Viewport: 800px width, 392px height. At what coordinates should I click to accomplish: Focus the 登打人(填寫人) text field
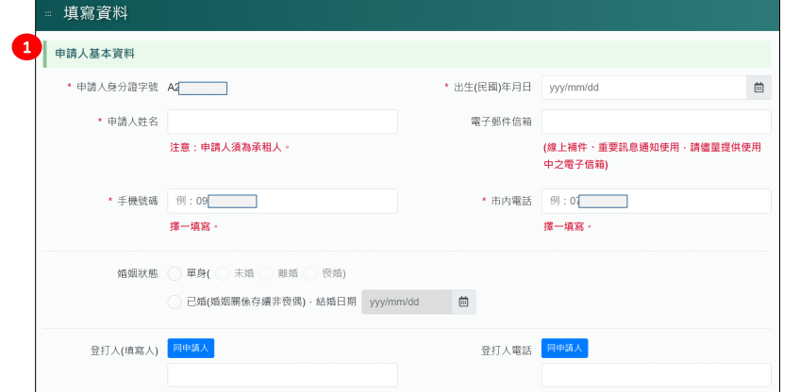click(282, 375)
